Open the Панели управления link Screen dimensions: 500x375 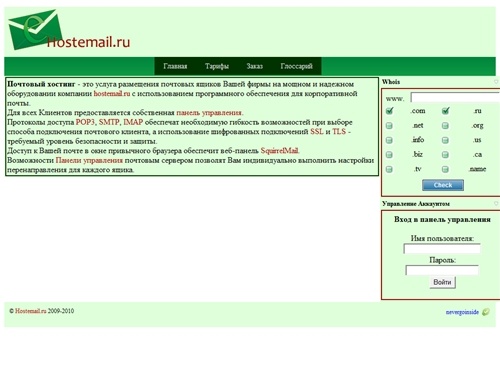[89, 160]
